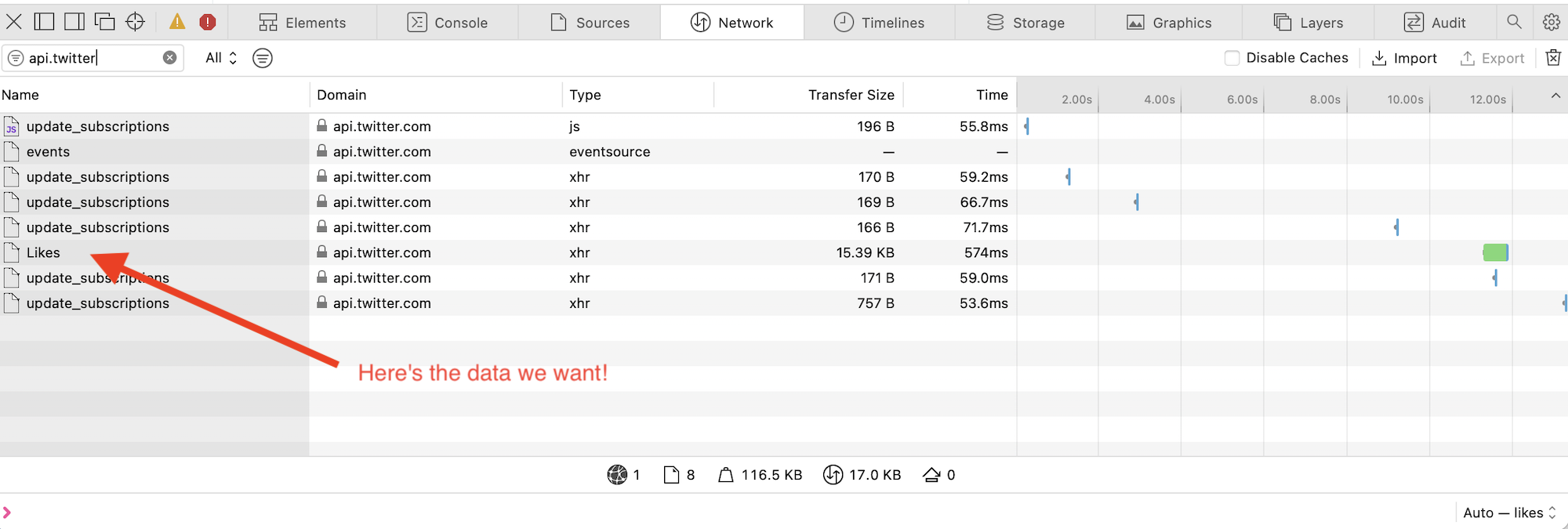This screenshot has width=1568, height=529.
Task: Show the red errors indicator
Action: [x=208, y=22]
